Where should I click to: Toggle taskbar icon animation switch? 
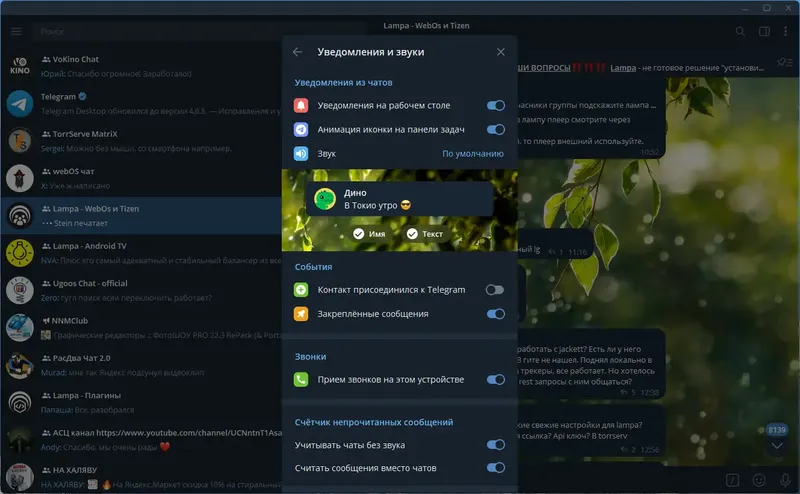(x=495, y=130)
